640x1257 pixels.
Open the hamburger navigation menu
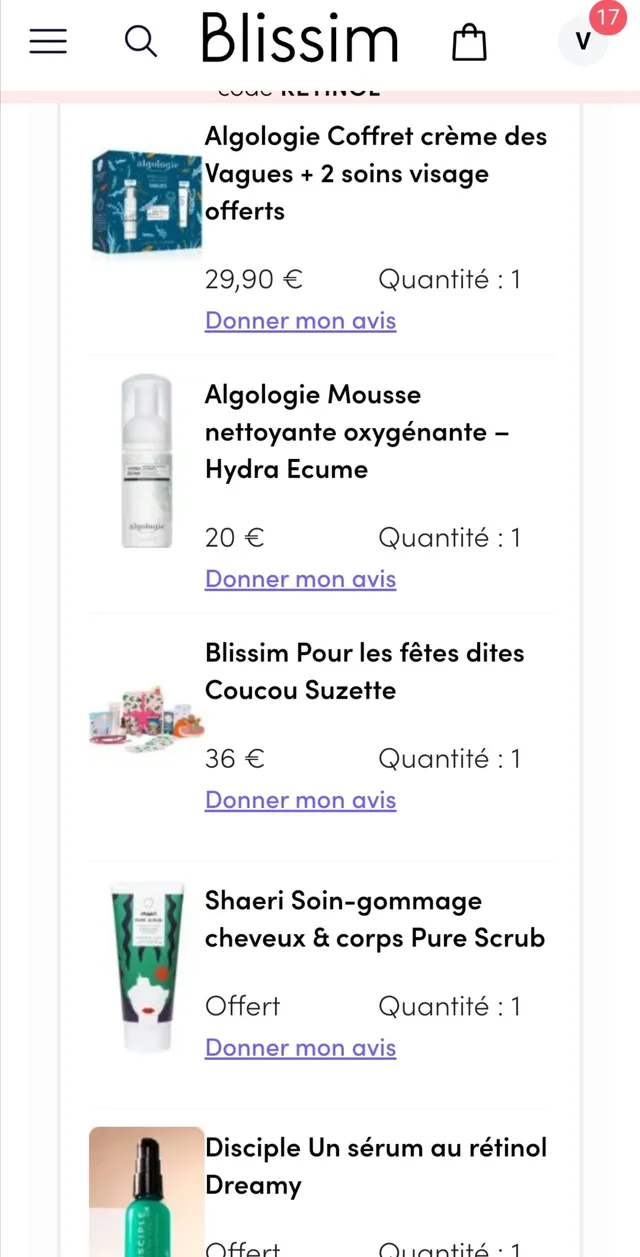tap(48, 41)
